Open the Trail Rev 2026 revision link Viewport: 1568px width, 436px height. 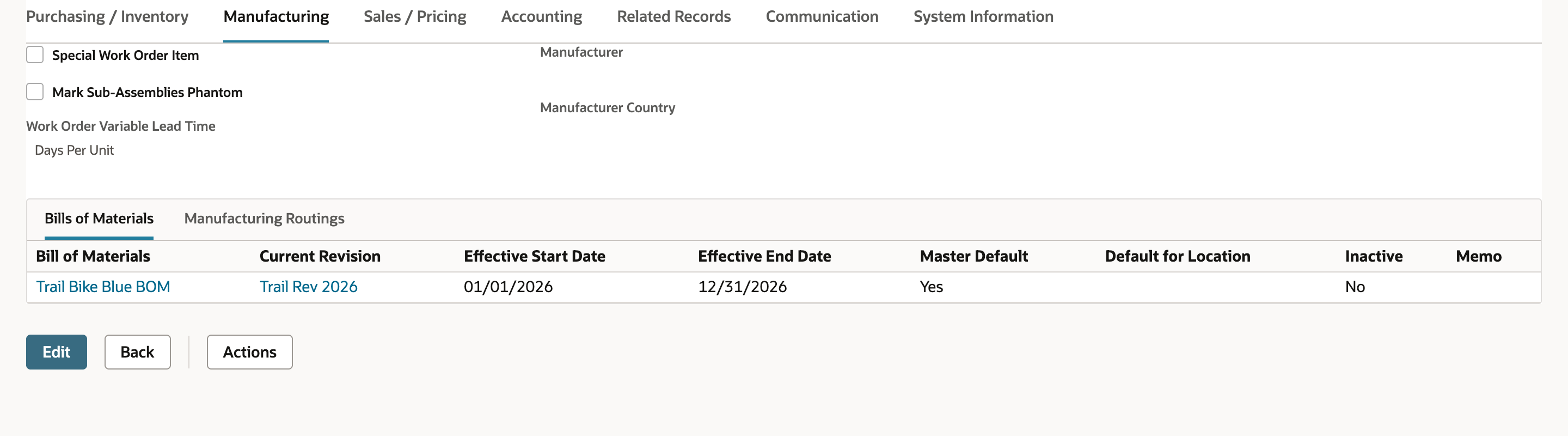[309, 287]
